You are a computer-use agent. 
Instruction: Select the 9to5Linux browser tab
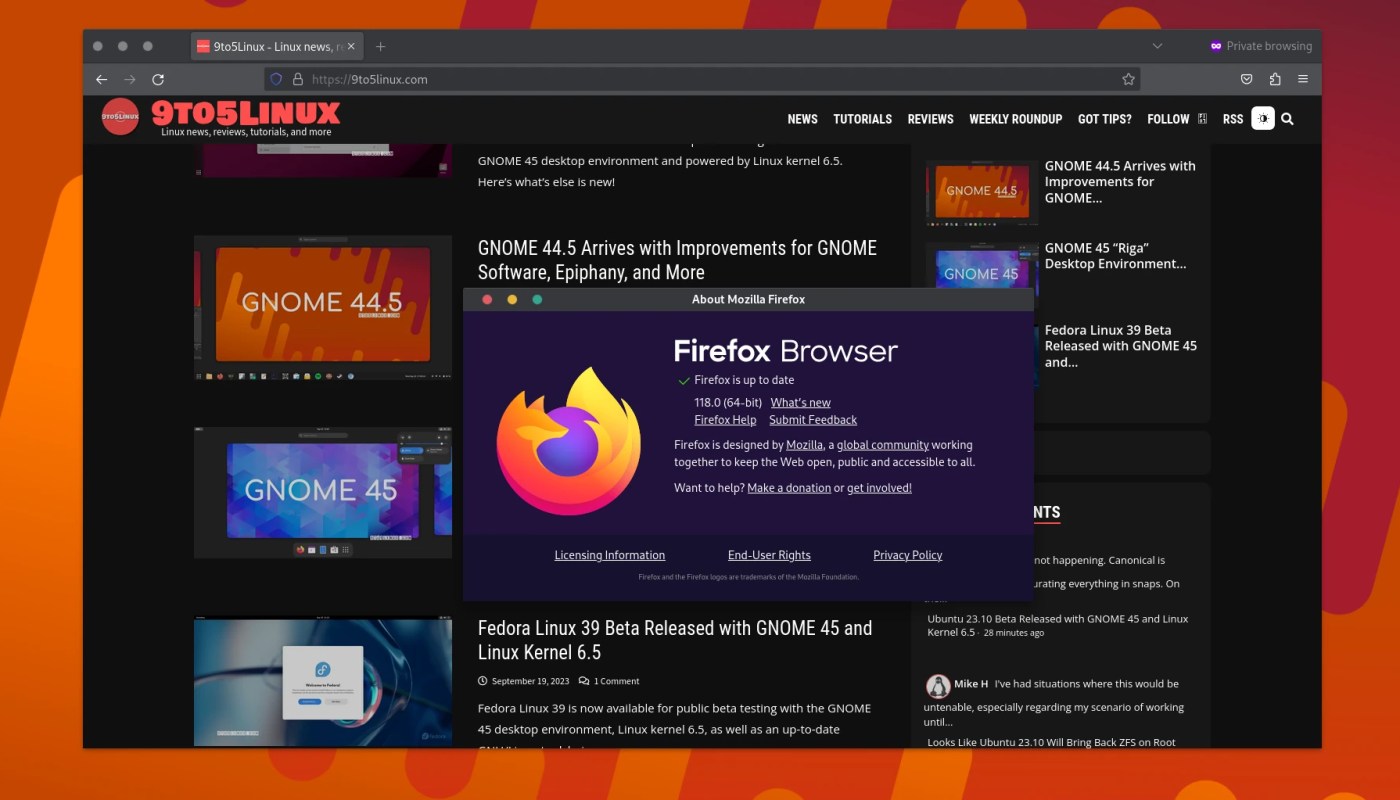click(278, 46)
